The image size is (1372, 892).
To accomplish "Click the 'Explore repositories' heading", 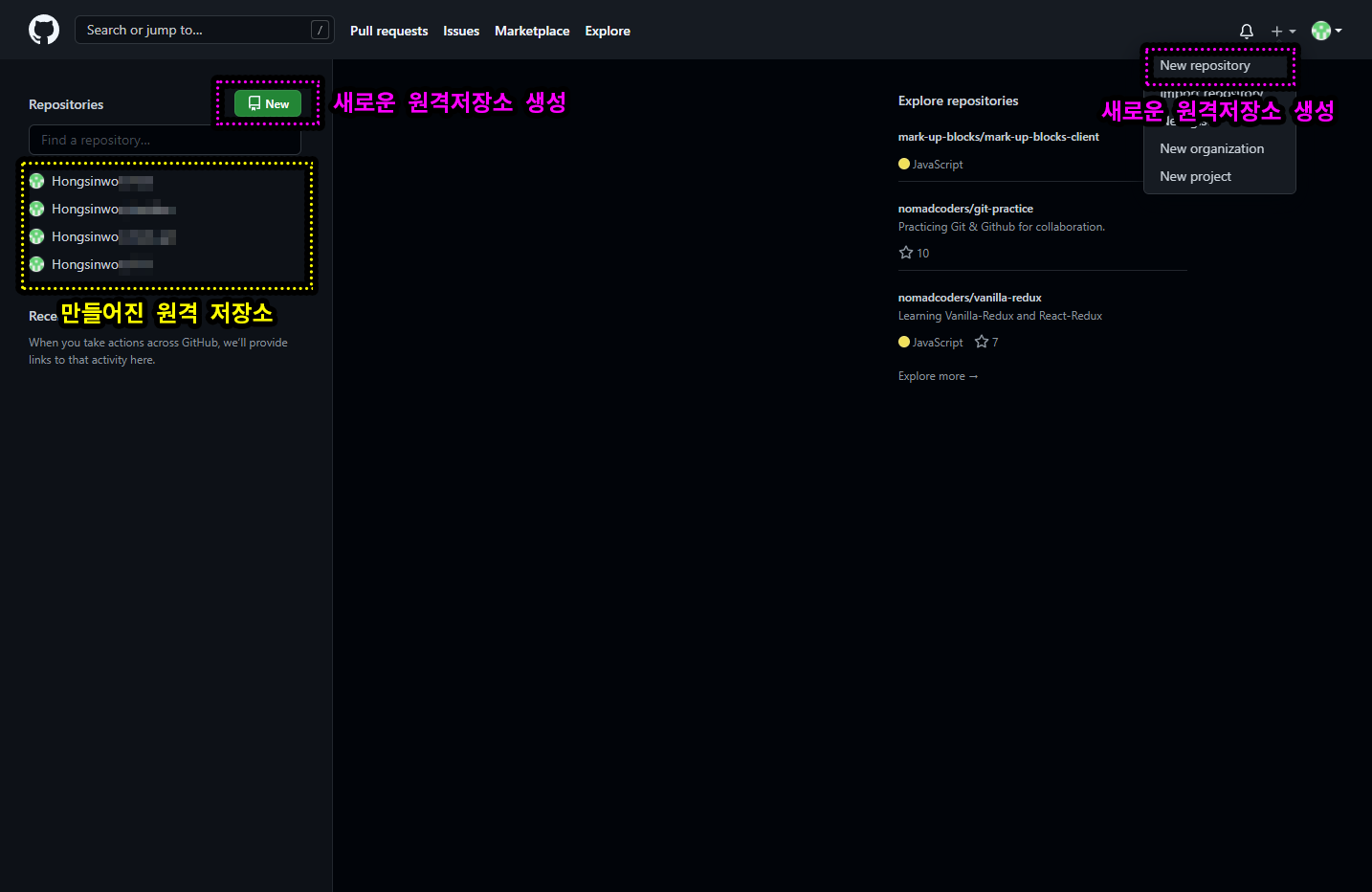I will (958, 100).
